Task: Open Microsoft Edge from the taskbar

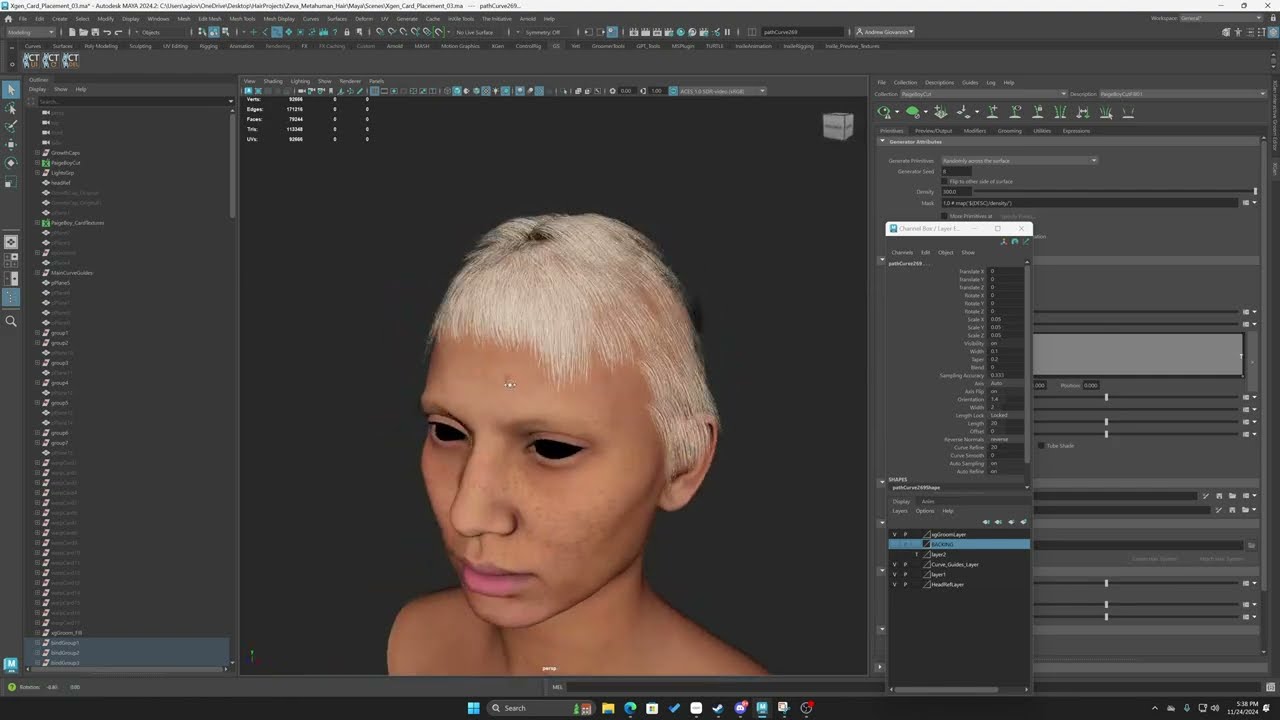Action: pos(630,708)
